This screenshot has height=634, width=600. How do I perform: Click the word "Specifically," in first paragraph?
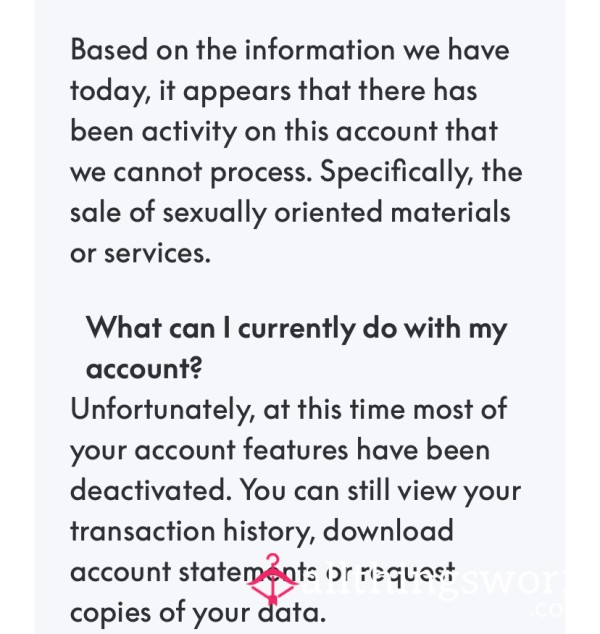tap(397, 173)
